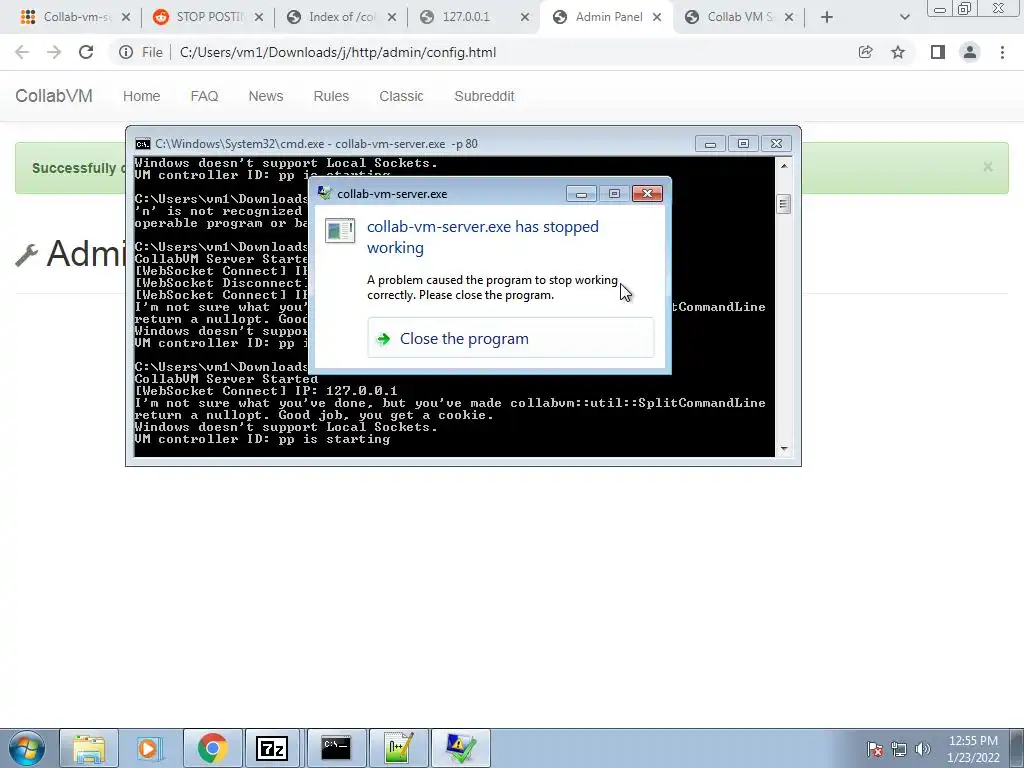
Task: Switch to the 127.0.0.1 tab
Action: 473,17
